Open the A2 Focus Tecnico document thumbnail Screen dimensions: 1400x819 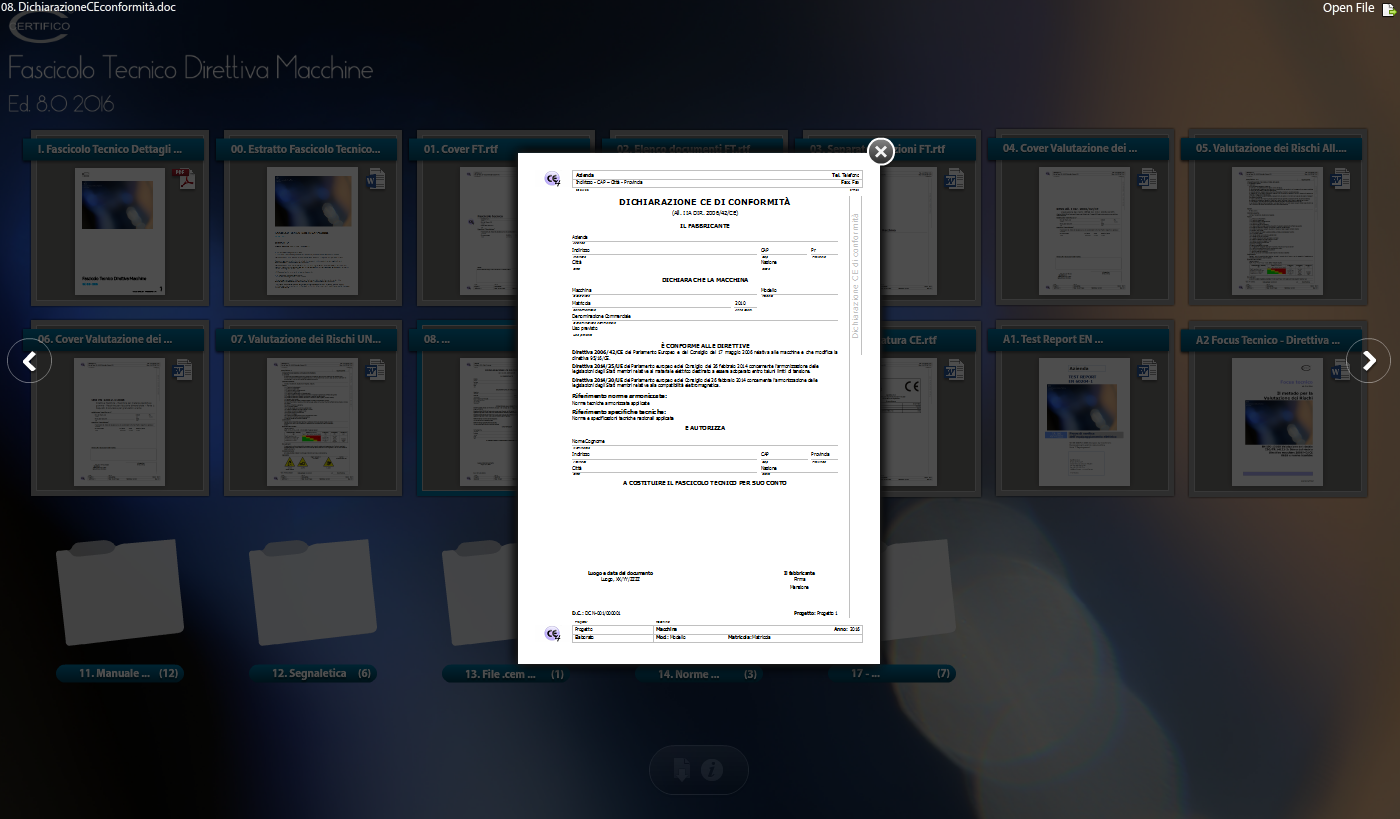(x=1274, y=421)
